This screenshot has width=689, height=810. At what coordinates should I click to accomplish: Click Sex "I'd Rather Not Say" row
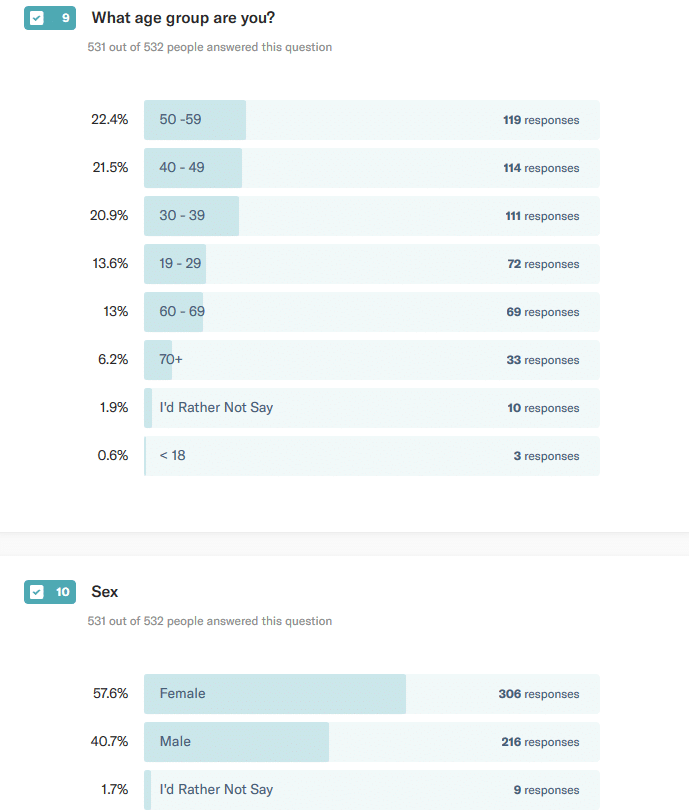click(371, 790)
